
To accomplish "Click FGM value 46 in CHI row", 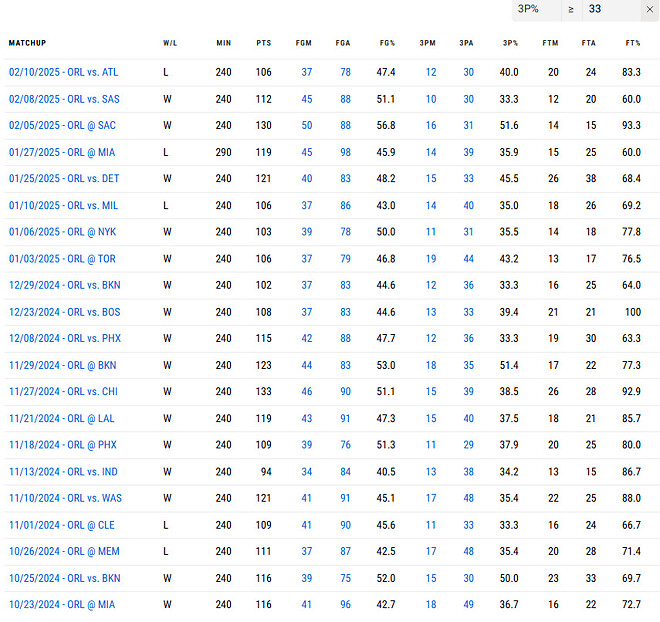I will tap(306, 392).
